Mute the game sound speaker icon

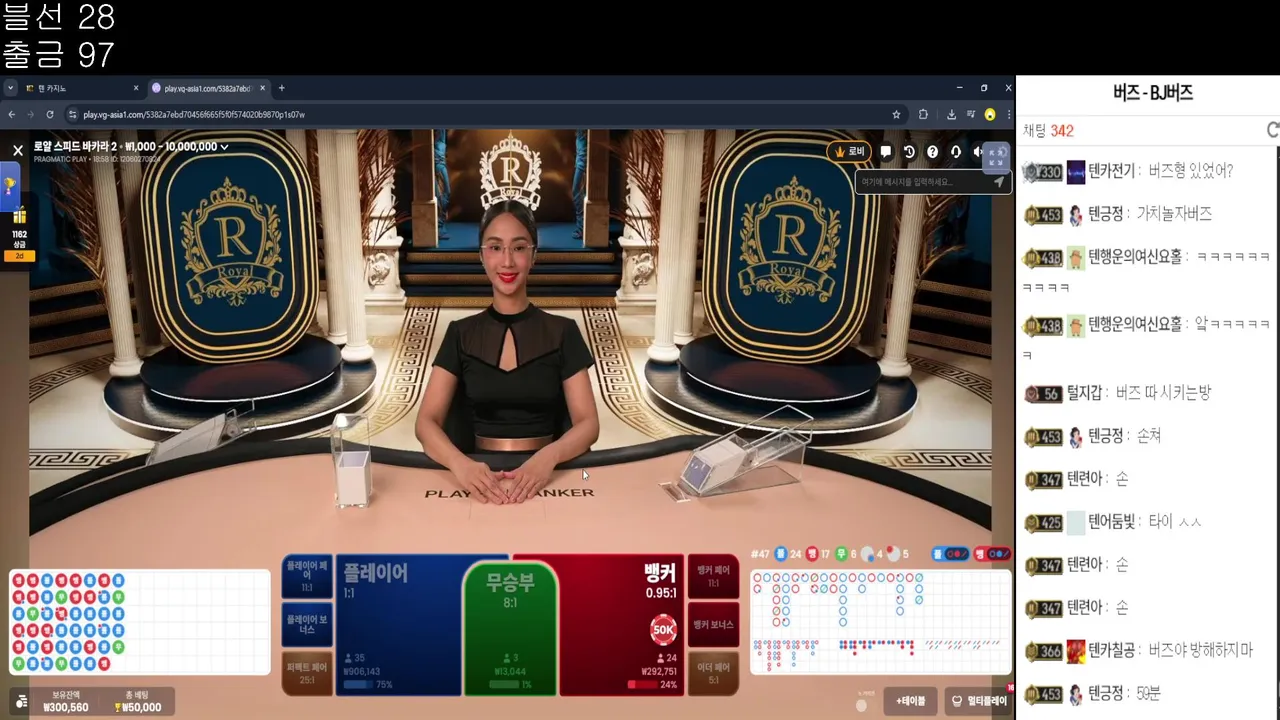pyautogui.click(x=978, y=152)
